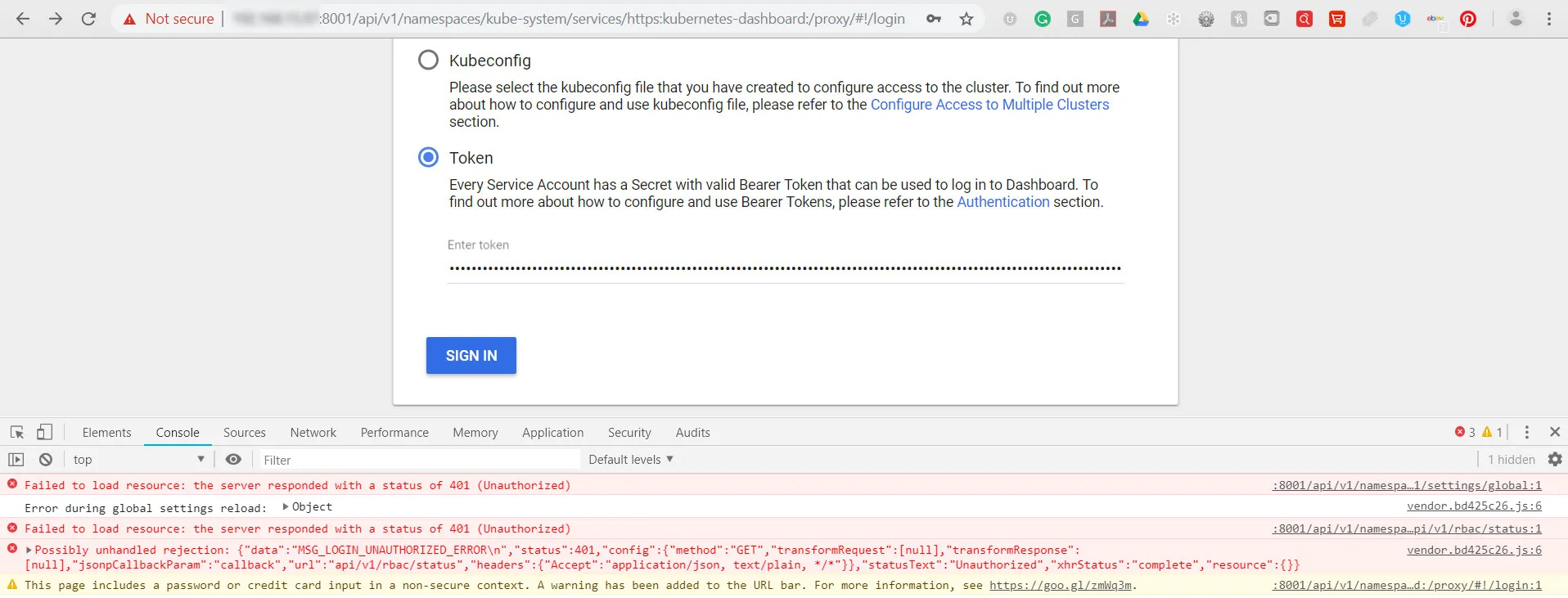The height and width of the screenshot is (598, 1568).
Task: Open the Grammarly extension
Action: pyautogui.click(x=1043, y=19)
